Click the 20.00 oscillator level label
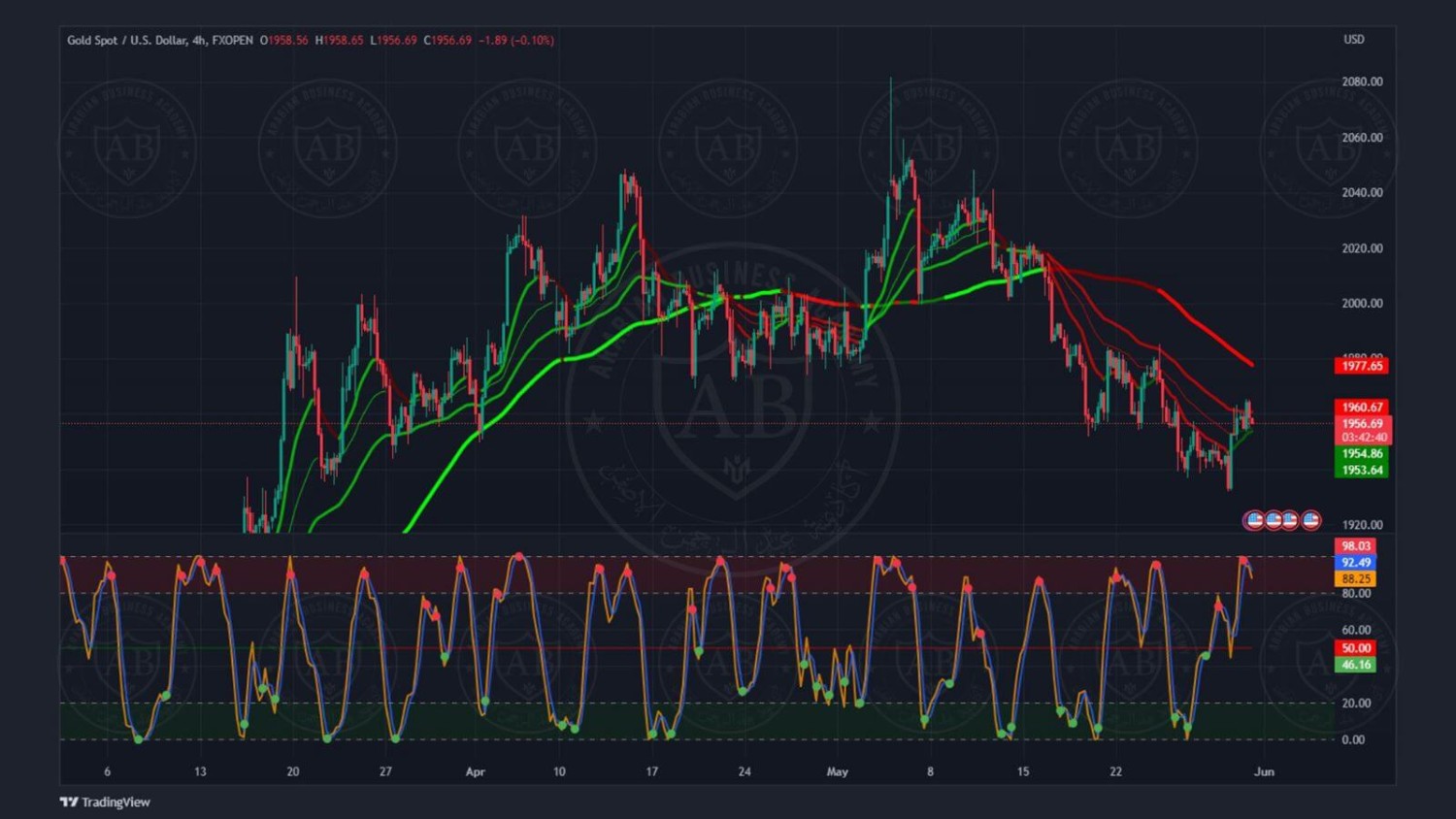This screenshot has height=819, width=1456. pos(1356,703)
